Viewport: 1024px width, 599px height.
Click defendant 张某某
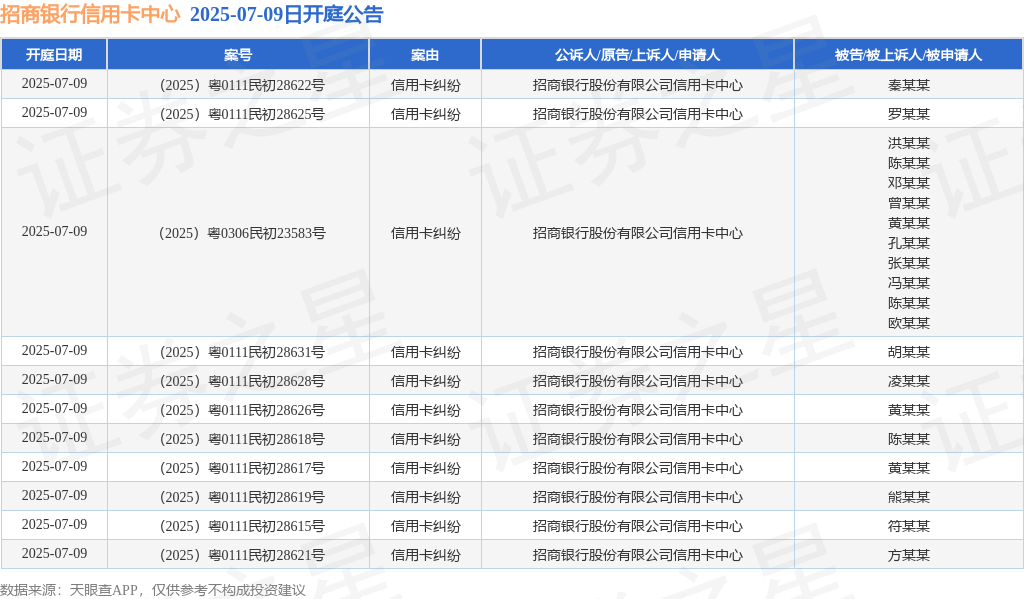point(908,263)
